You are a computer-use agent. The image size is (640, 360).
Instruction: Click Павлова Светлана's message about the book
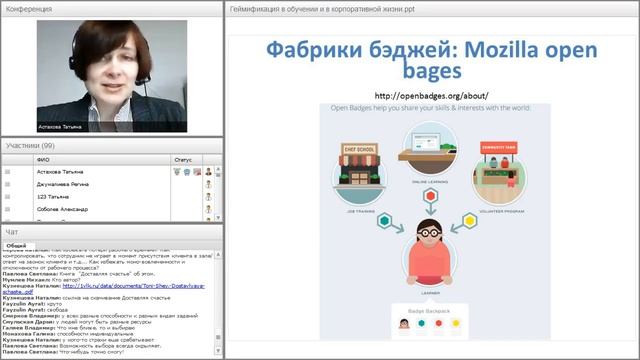[x=79, y=274]
